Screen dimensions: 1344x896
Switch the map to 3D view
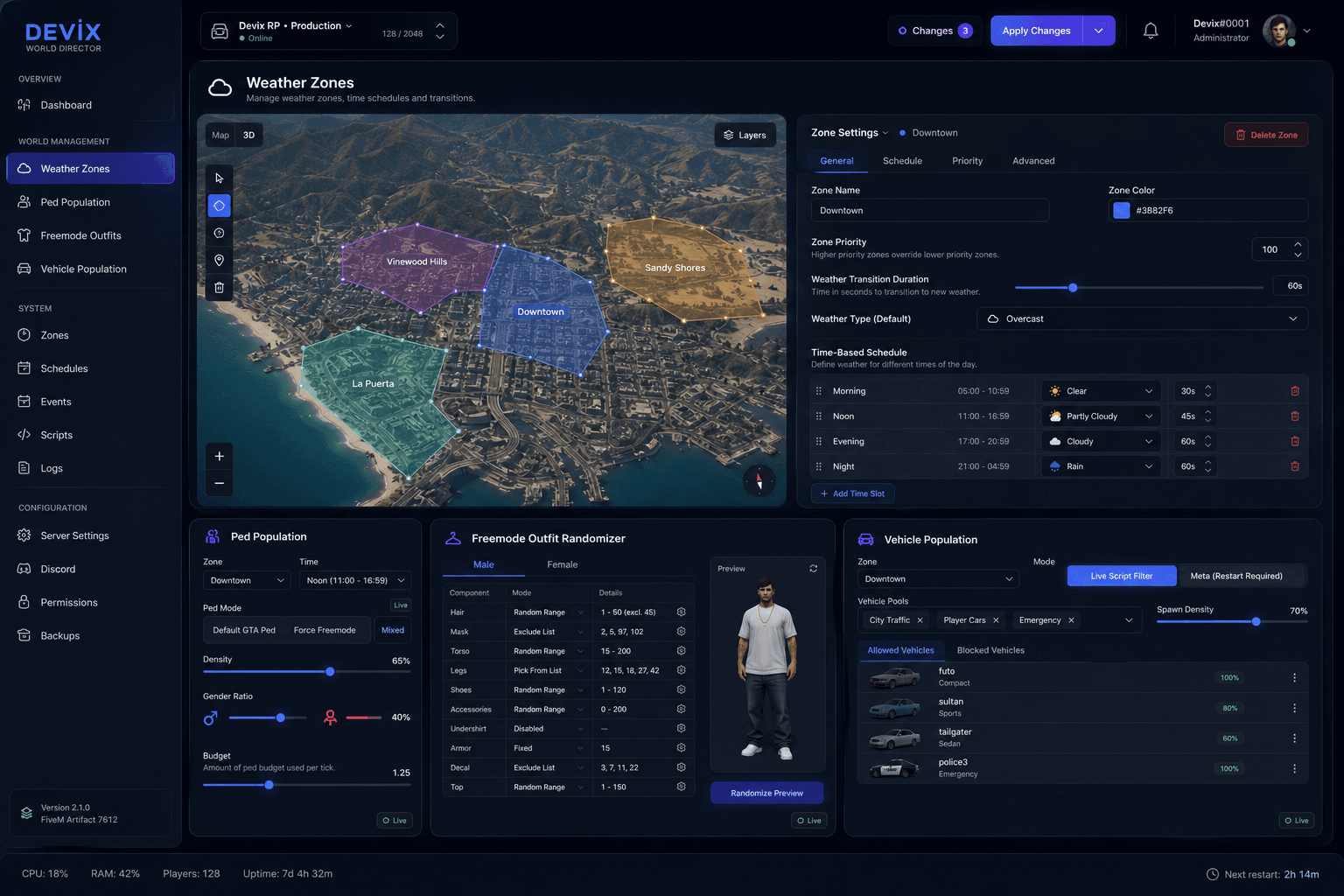(249, 135)
